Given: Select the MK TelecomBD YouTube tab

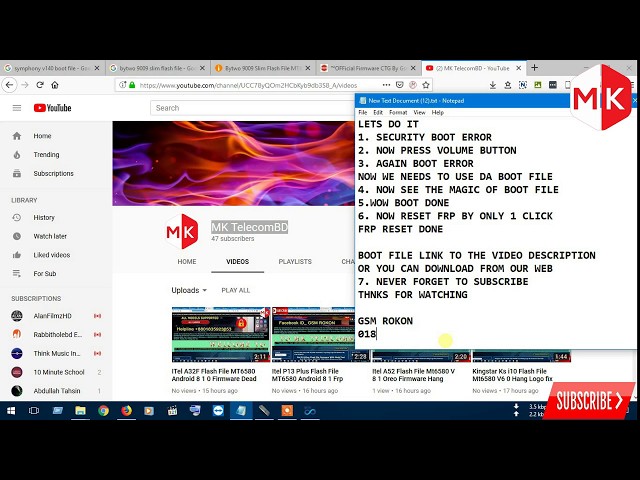Looking at the screenshot, I should point(473,68).
